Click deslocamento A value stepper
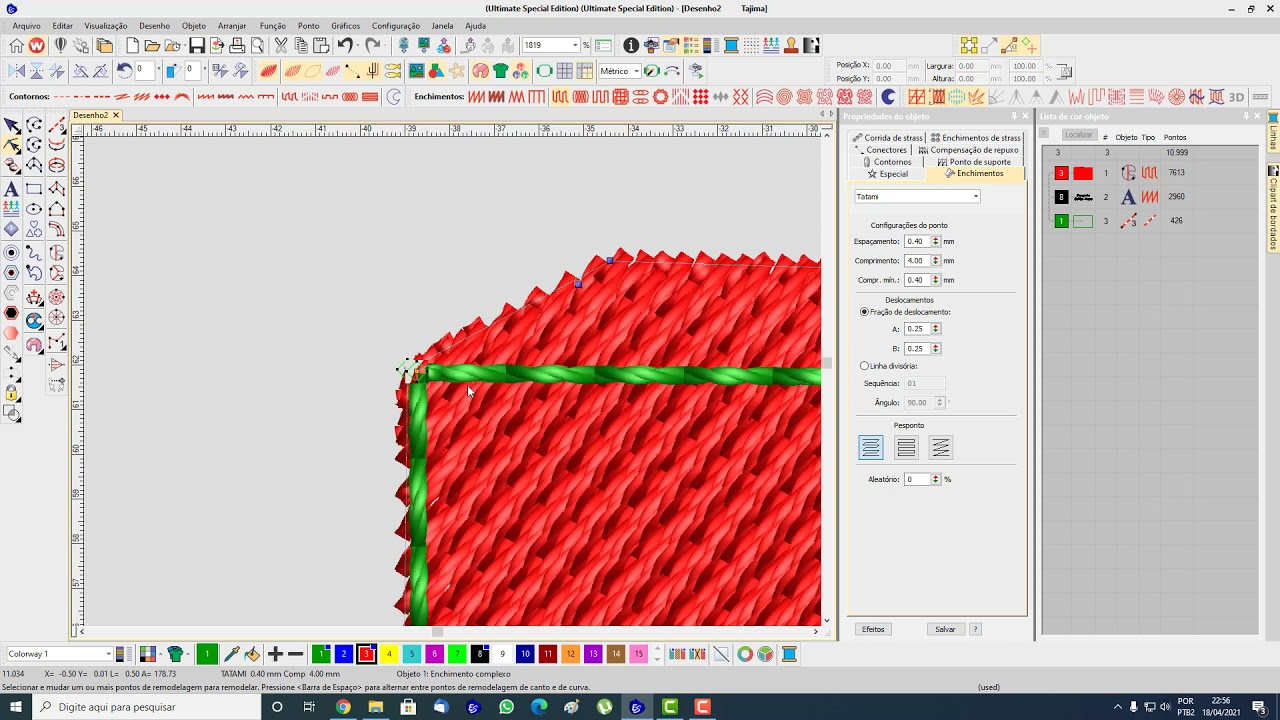The height and width of the screenshot is (720, 1280). [936, 328]
